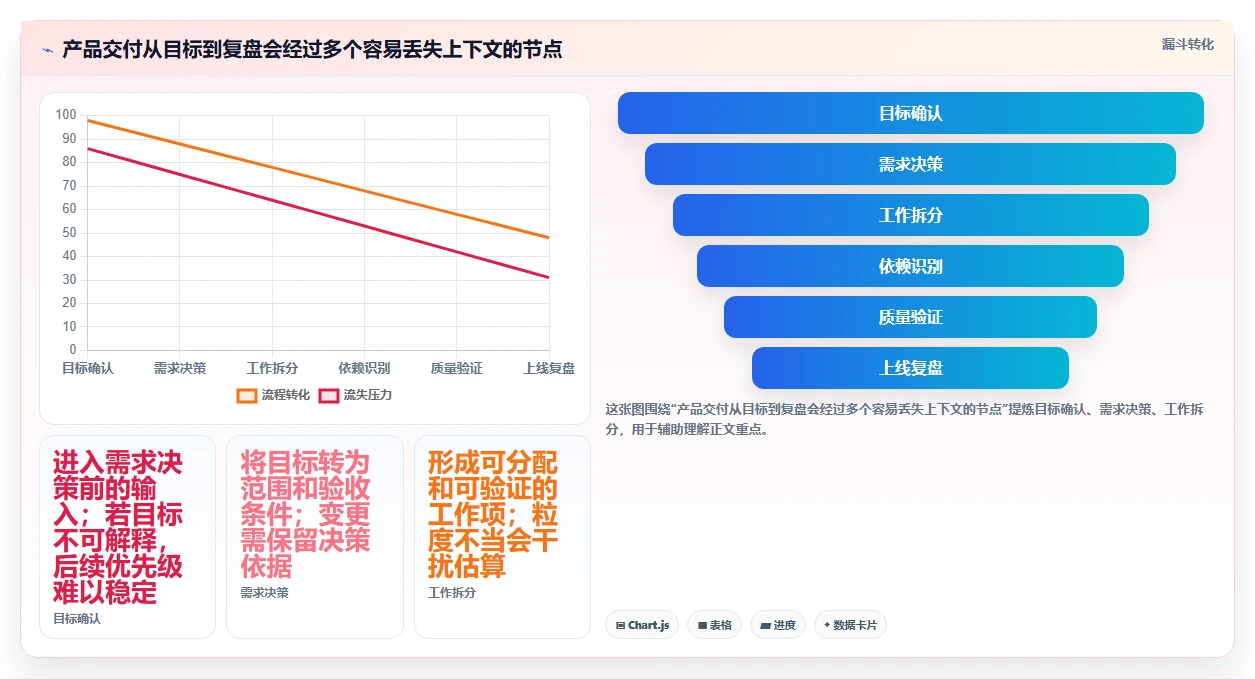
Task: Select the 质量验证 funnel bar
Action: (910, 317)
